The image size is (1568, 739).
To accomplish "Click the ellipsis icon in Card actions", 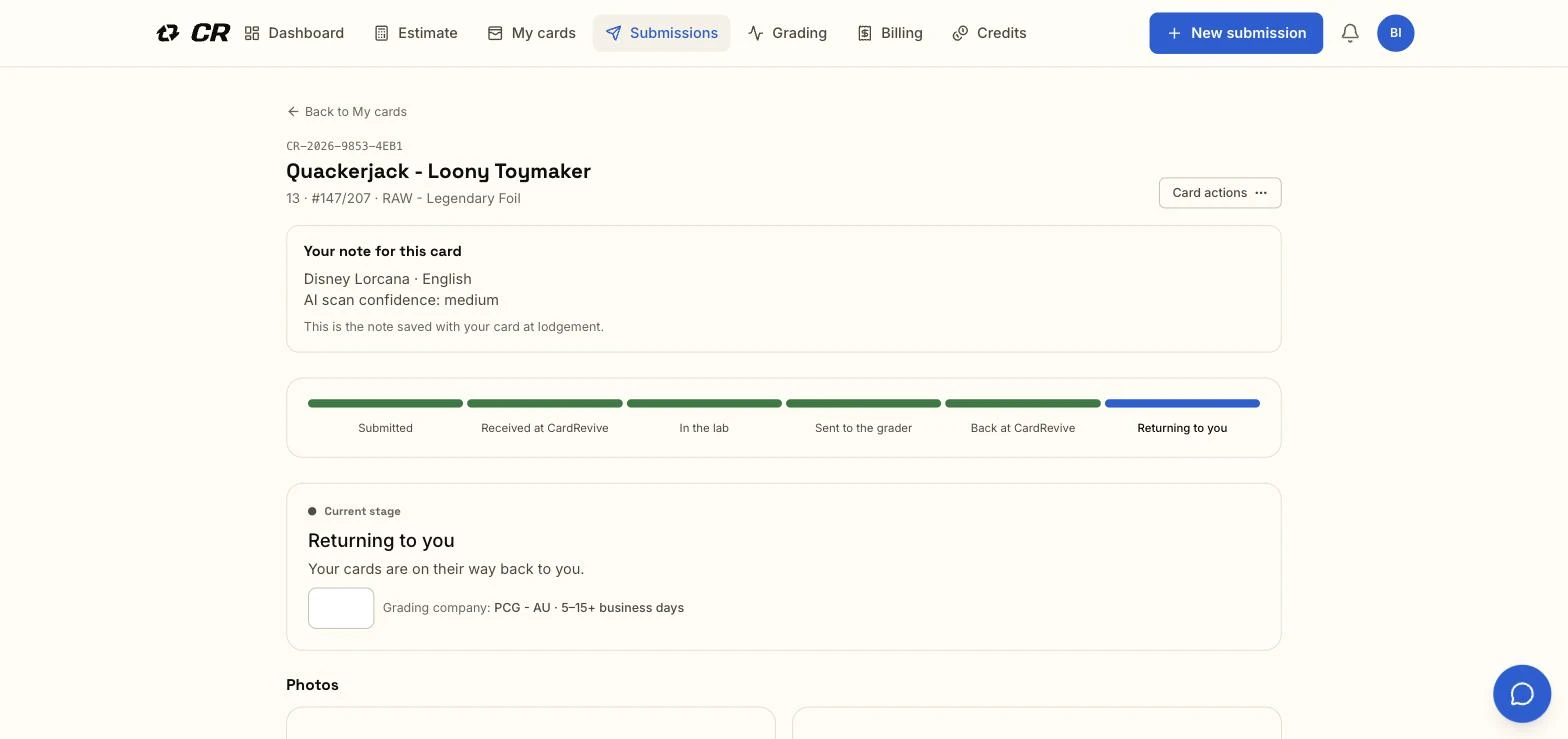I will click(1261, 193).
